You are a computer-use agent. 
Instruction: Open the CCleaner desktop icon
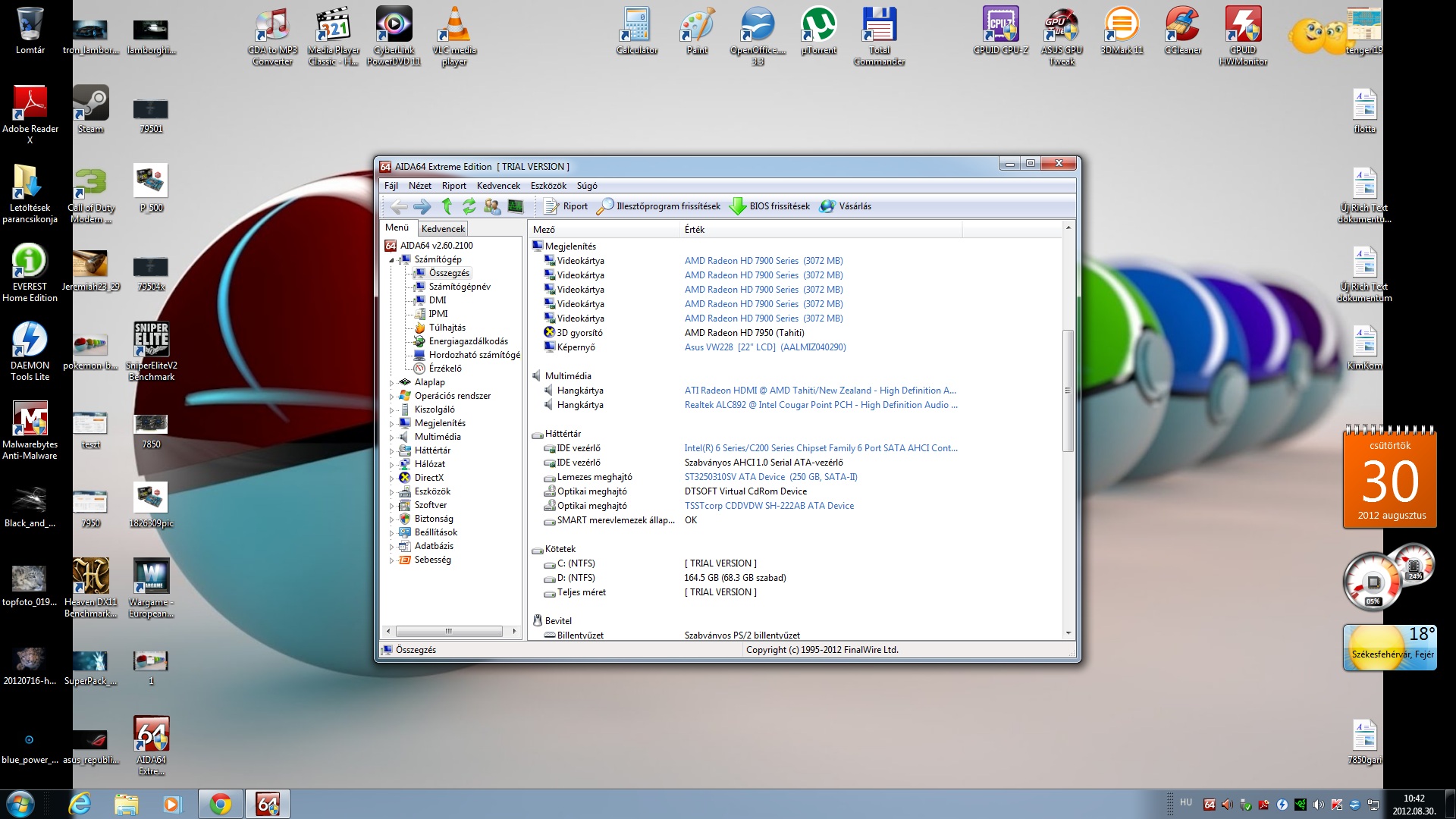(1182, 31)
